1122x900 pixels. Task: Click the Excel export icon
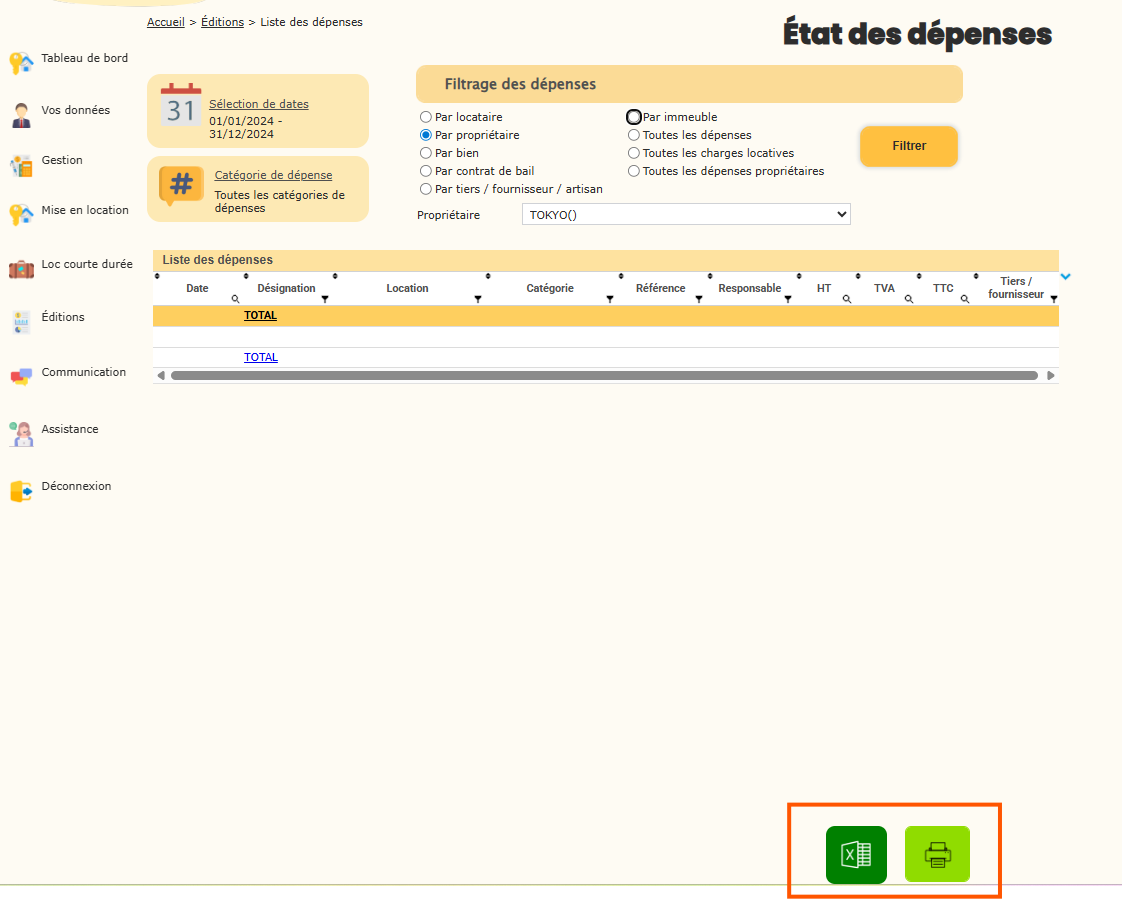point(856,855)
